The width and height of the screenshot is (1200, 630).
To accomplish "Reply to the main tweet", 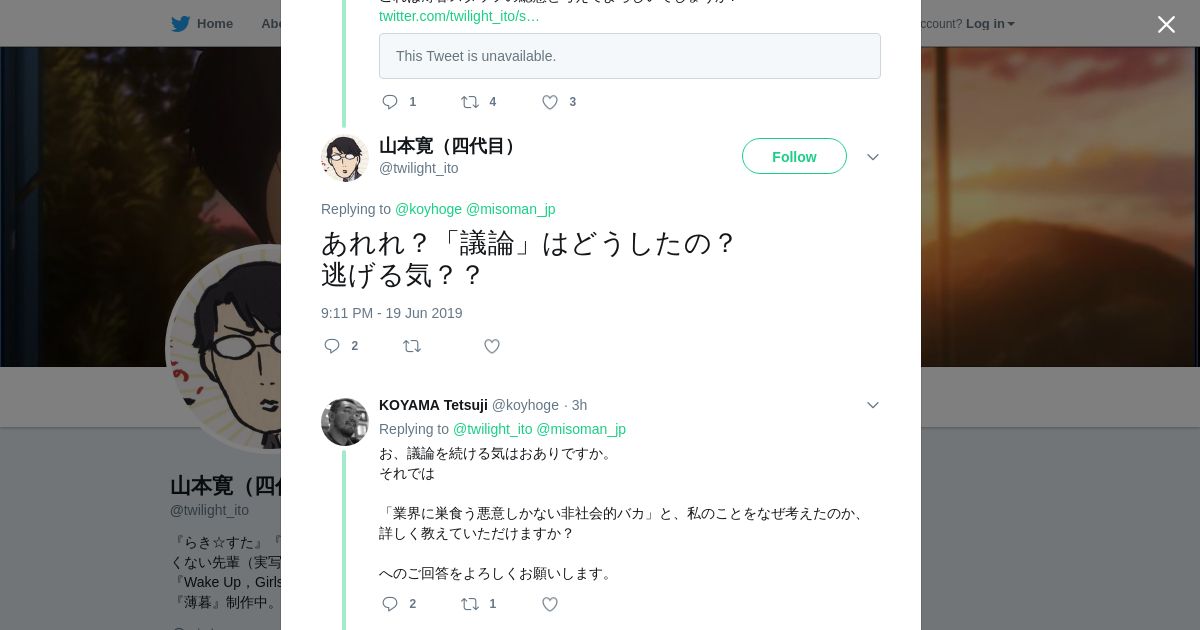I will (x=333, y=346).
